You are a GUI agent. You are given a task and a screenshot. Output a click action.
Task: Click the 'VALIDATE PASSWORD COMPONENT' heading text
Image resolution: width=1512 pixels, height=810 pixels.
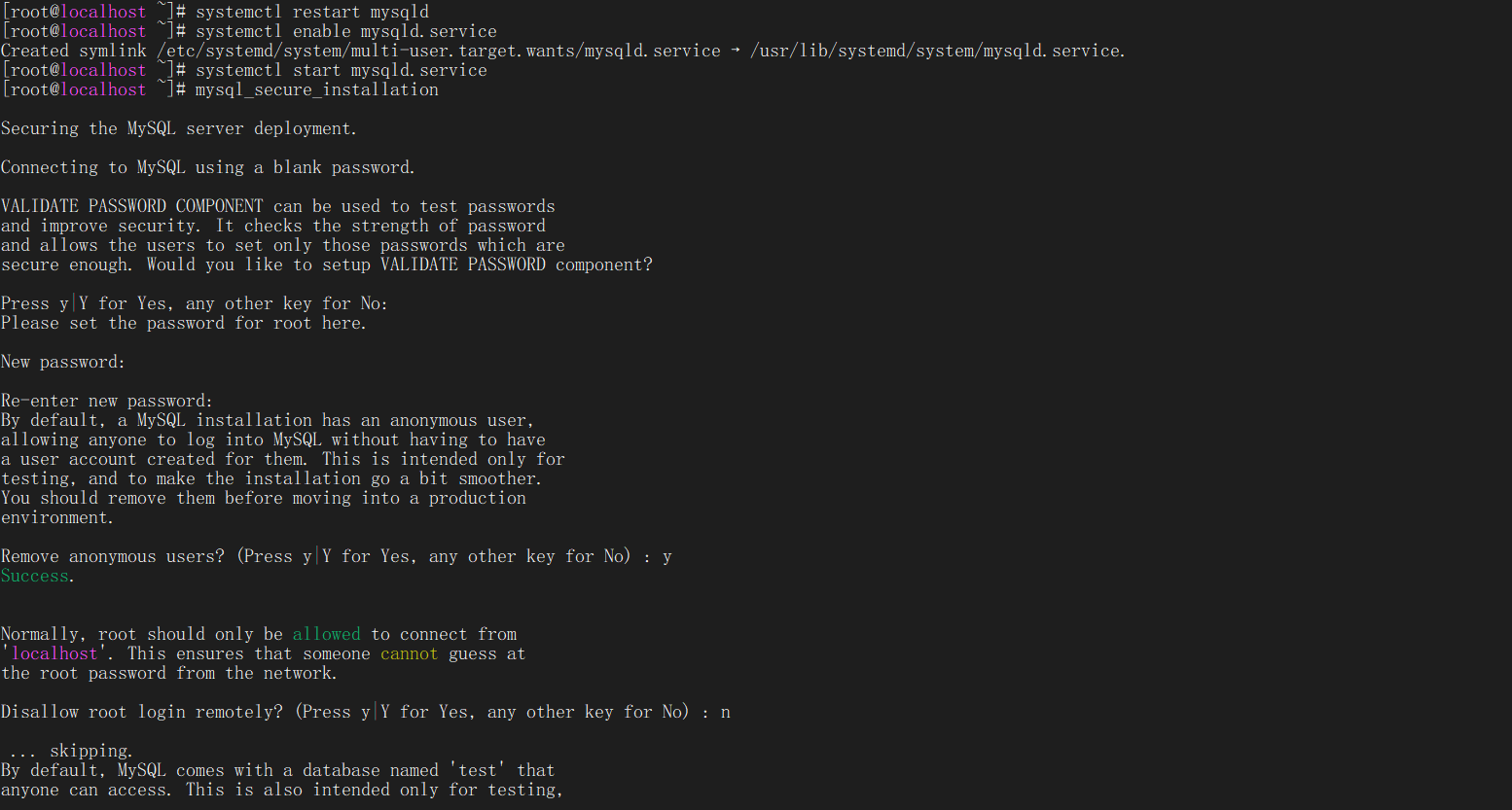(131, 206)
